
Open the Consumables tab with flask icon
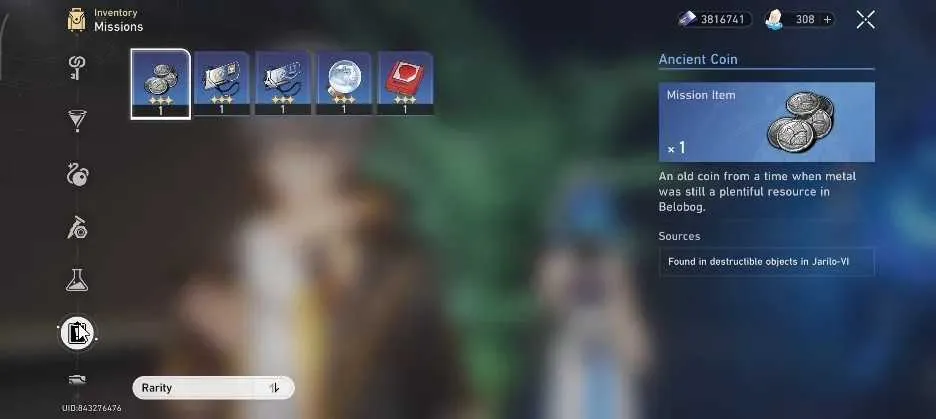tap(77, 280)
